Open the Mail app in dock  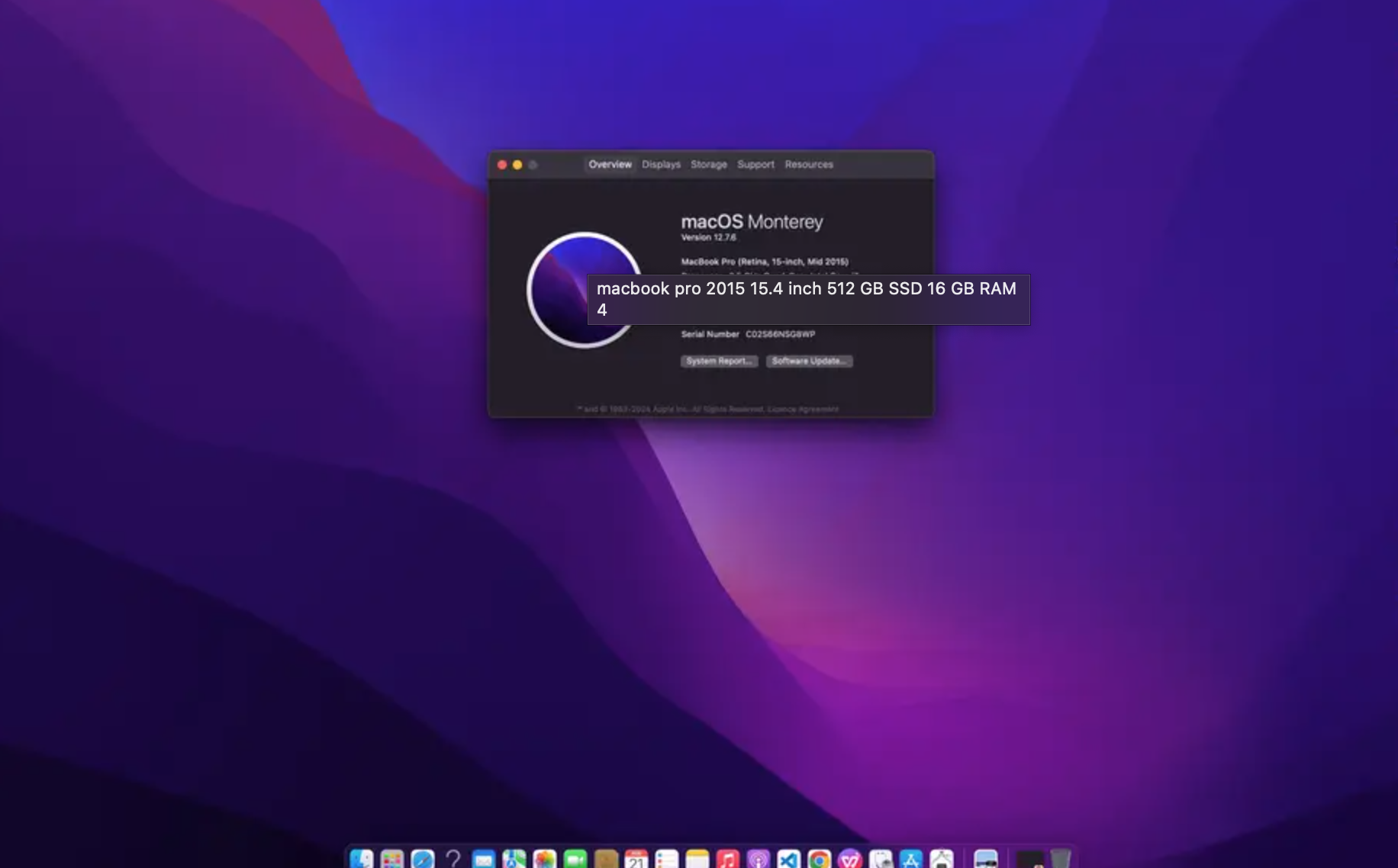coord(484,859)
